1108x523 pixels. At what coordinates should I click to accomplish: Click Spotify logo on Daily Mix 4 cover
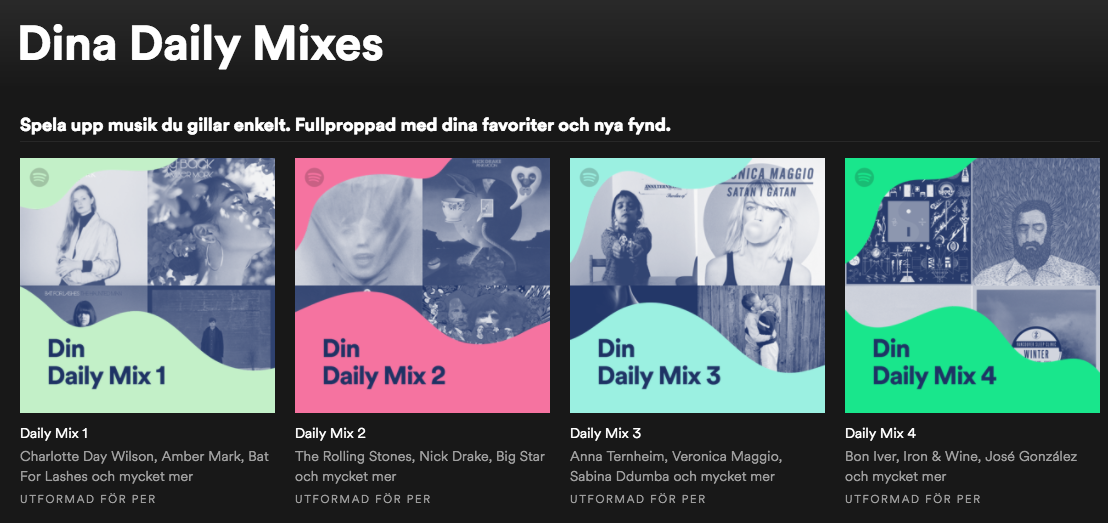pyautogui.click(x=864, y=177)
